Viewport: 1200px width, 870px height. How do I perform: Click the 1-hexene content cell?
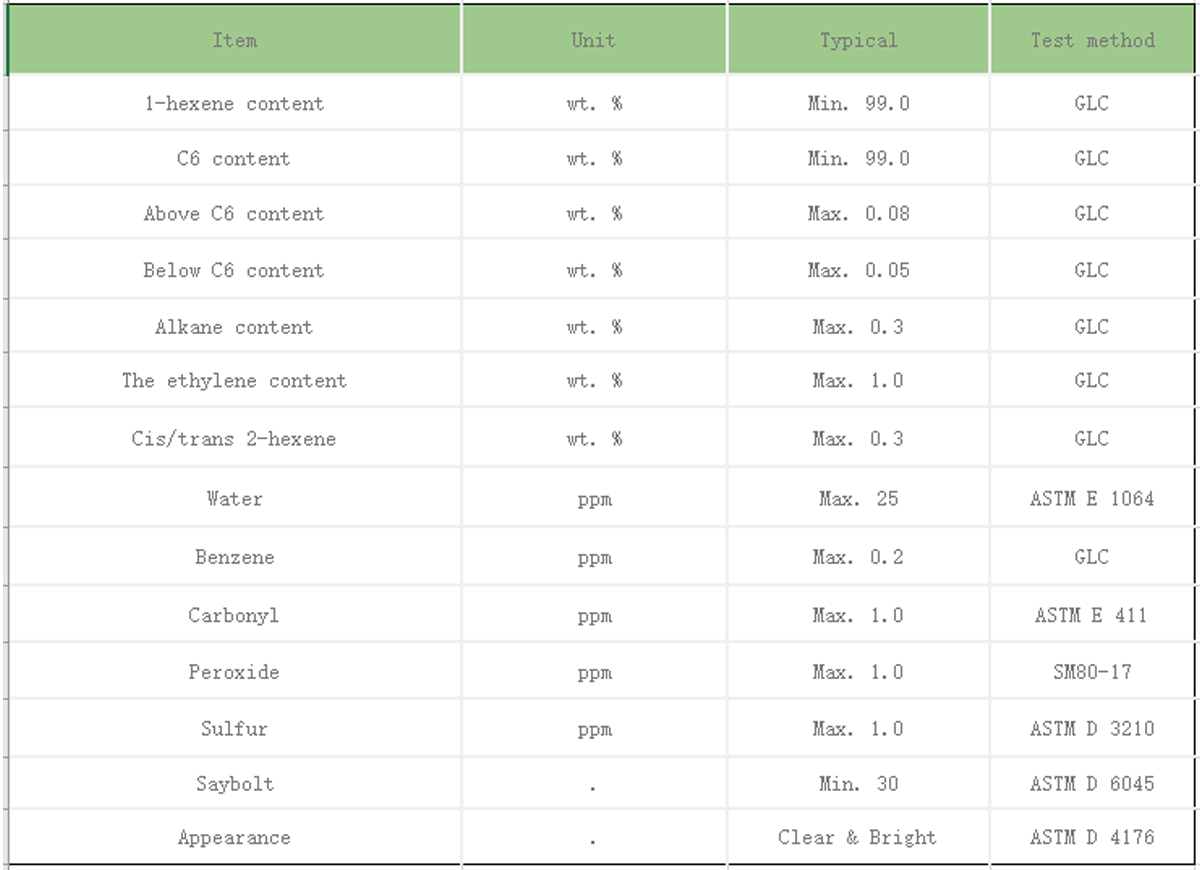(234, 103)
